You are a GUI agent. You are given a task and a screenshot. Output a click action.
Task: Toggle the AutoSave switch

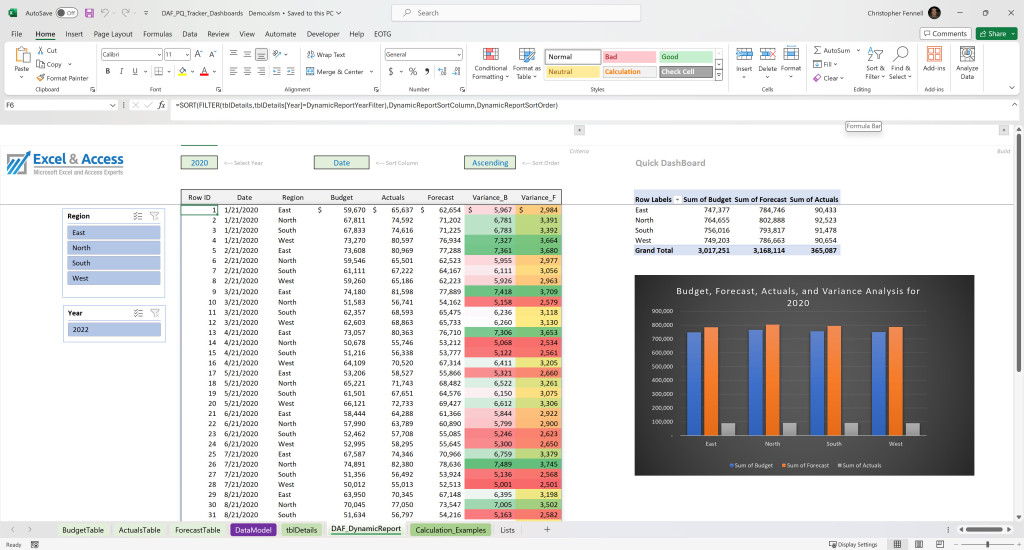[67, 13]
